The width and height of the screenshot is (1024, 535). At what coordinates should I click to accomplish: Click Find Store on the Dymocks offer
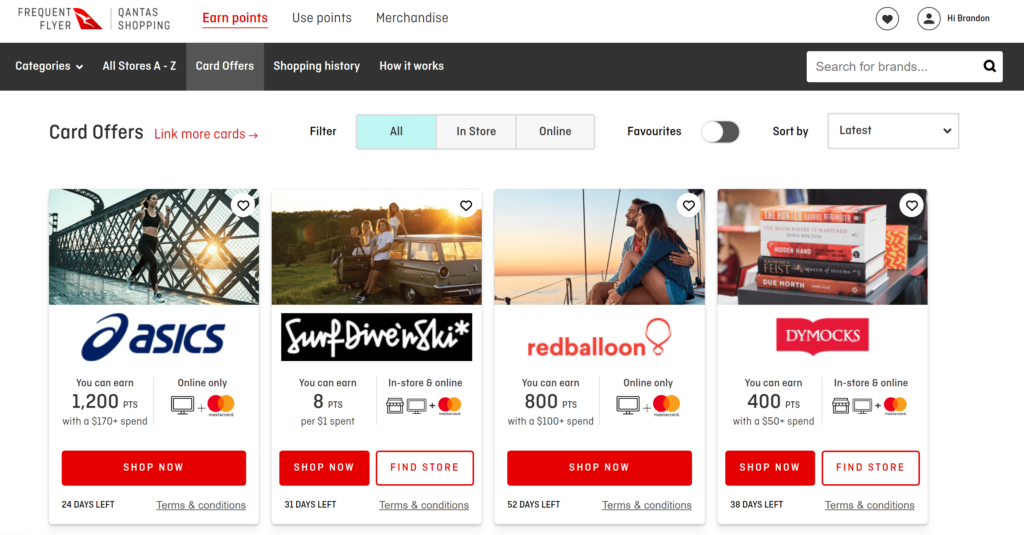[870, 468]
